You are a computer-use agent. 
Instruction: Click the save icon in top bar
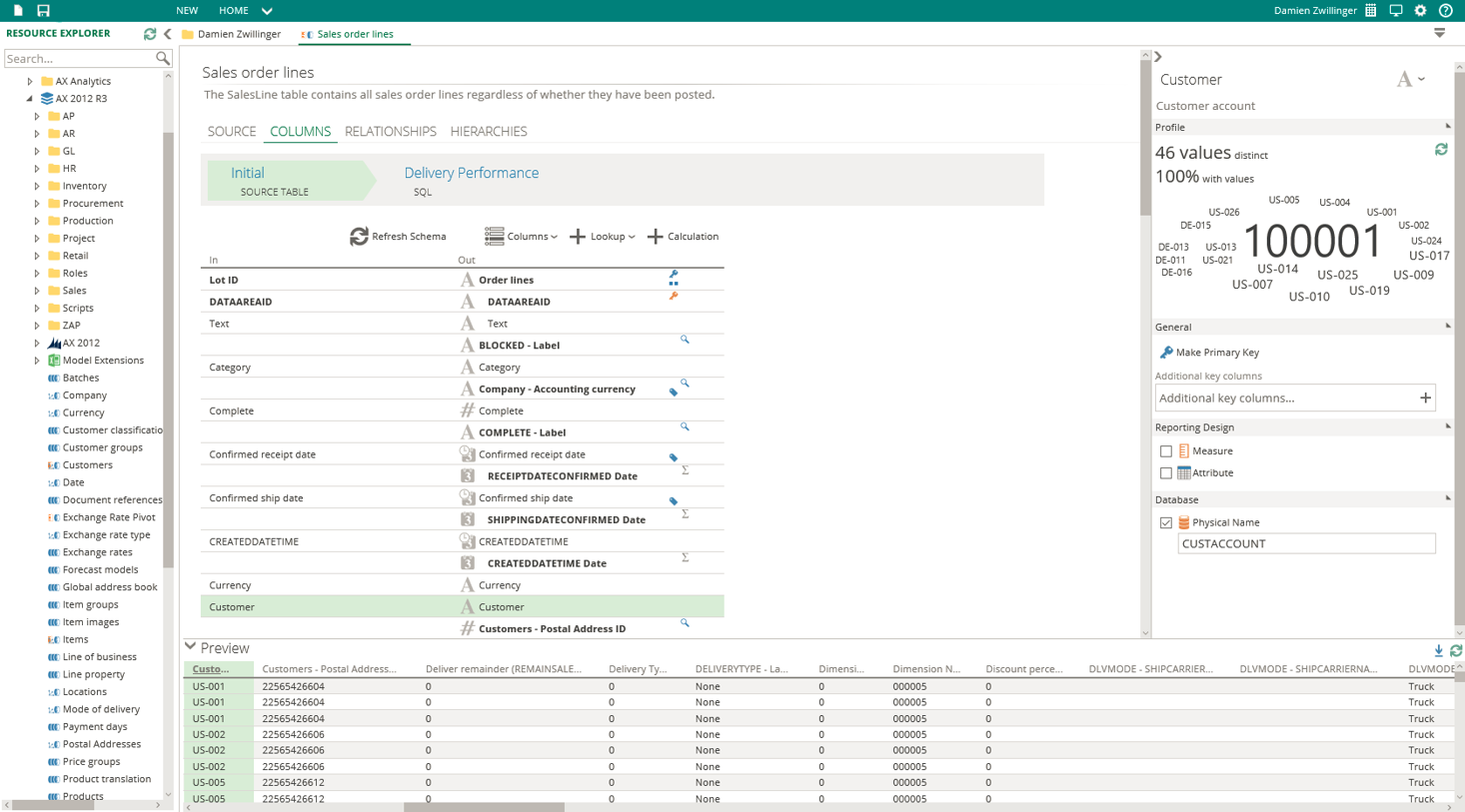pyautogui.click(x=43, y=10)
